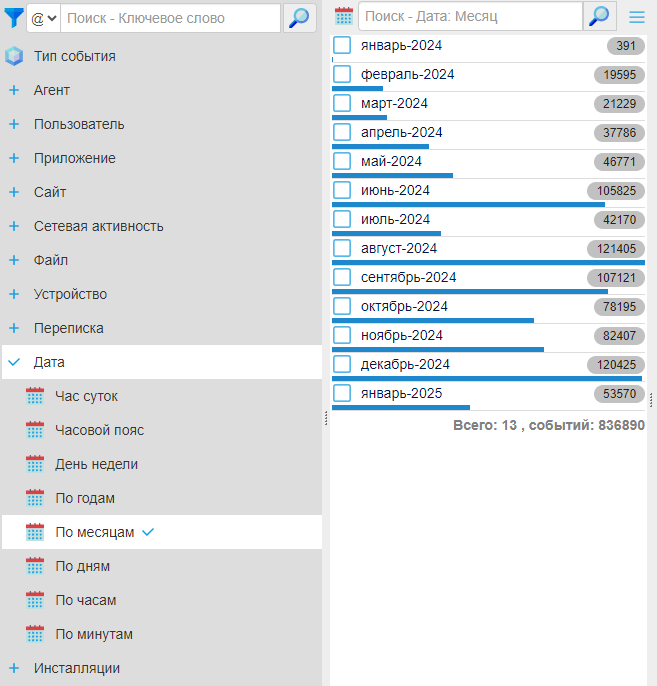Screen dimensions: 657x686
Task: Expand the Агент section
Action: click(14, 90)
